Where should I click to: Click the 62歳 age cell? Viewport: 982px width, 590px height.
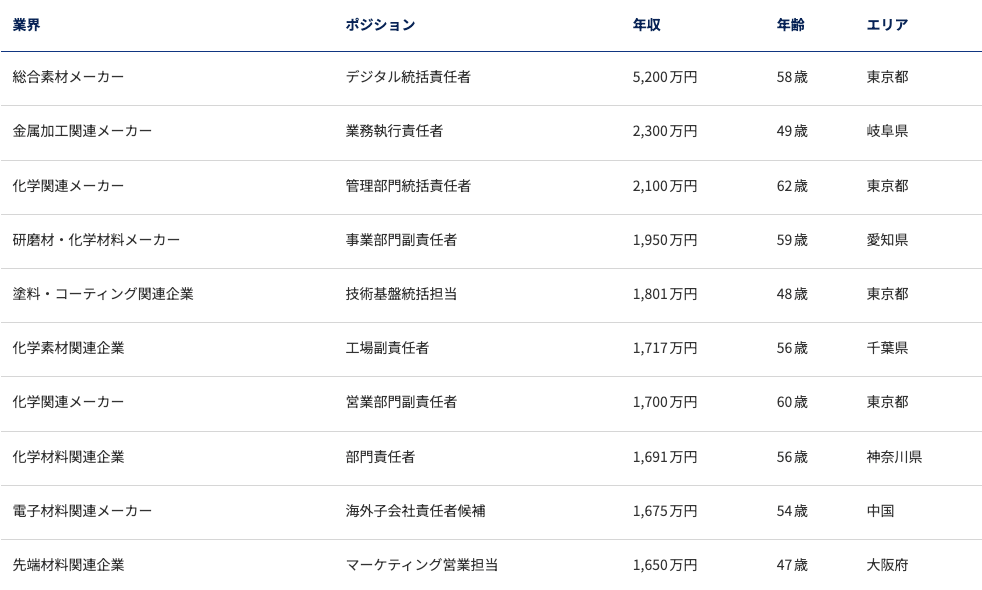point(792,186)
